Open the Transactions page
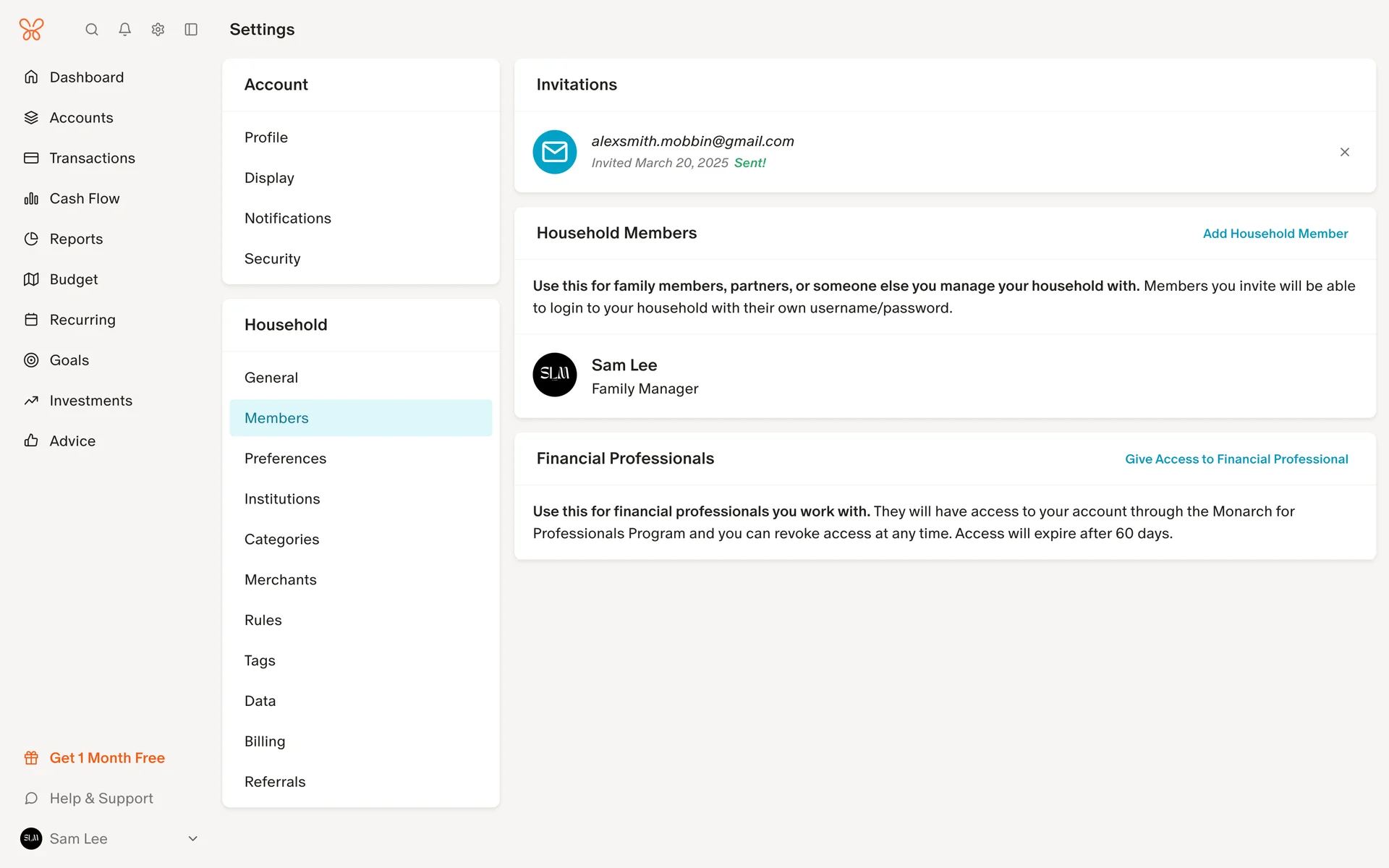Screen dimensions: 1389x868 coord(92,158)
